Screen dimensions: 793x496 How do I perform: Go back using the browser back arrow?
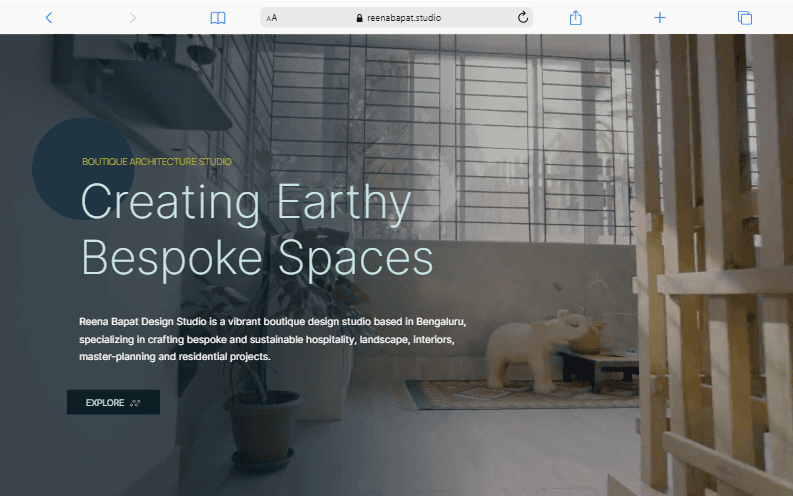(x=49, y=18)
